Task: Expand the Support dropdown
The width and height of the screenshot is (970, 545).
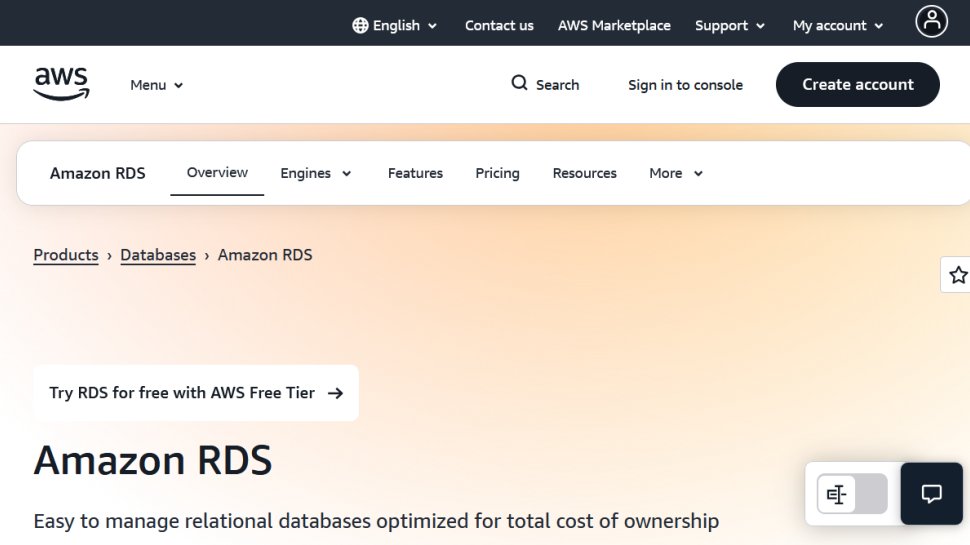Action: pyautogui.click(x=730, y=25)
